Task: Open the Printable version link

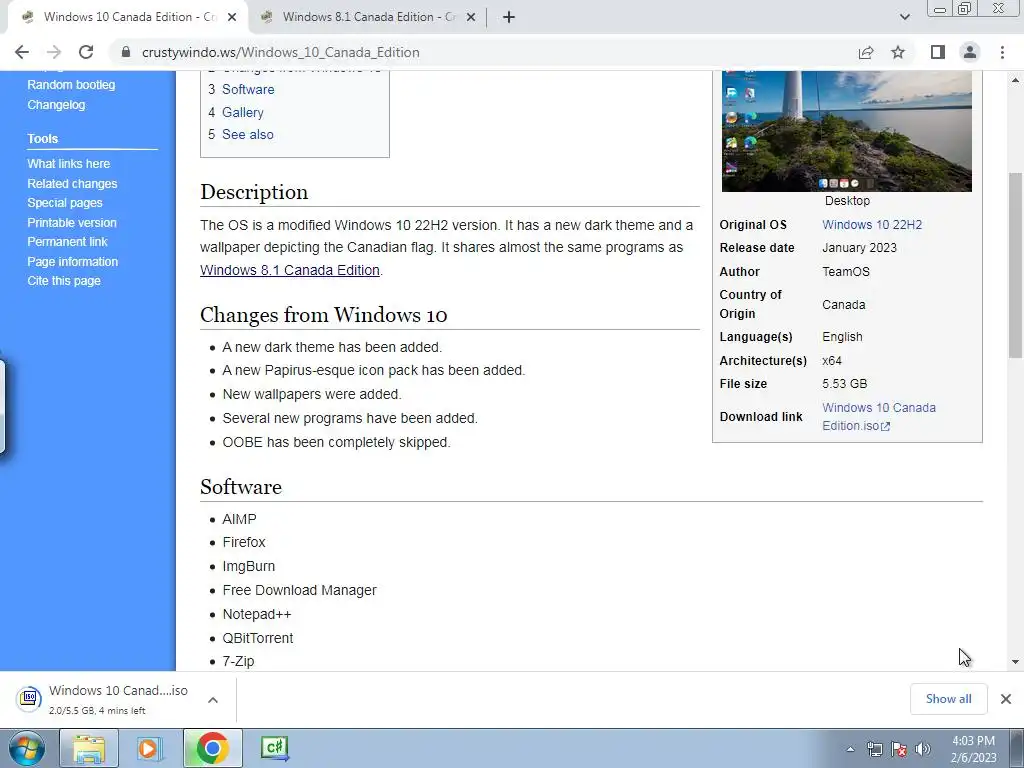Action: pos(72,223)
